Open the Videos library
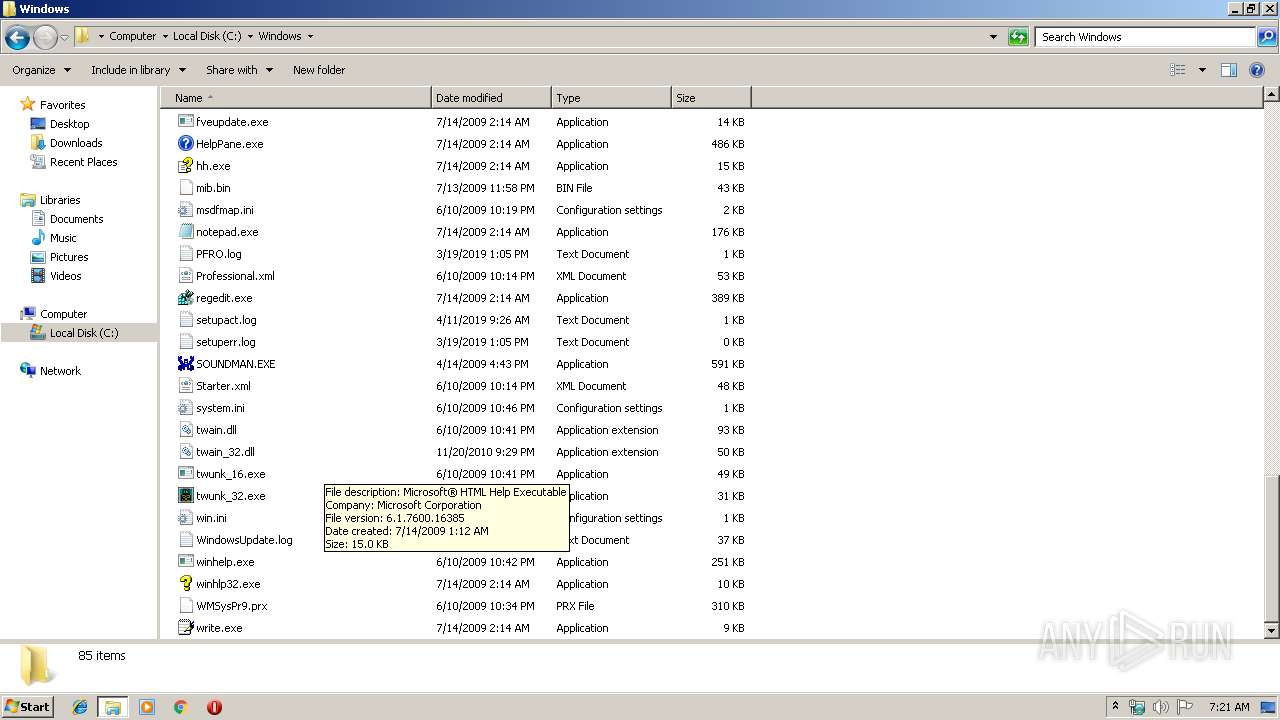Image resolution: width=1280 pixels, height=720 pixels. tap(65, 276)
